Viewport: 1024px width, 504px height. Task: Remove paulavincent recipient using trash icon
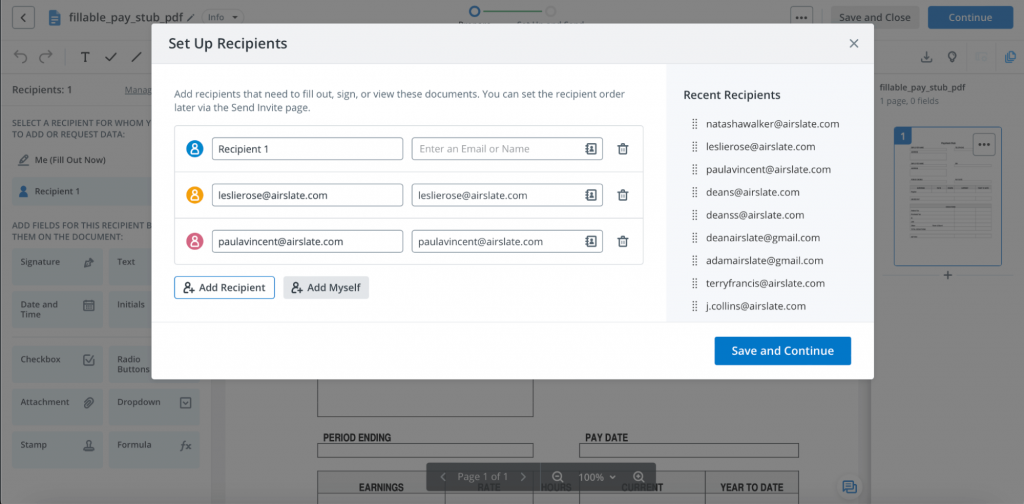click(x=622, y=241)
